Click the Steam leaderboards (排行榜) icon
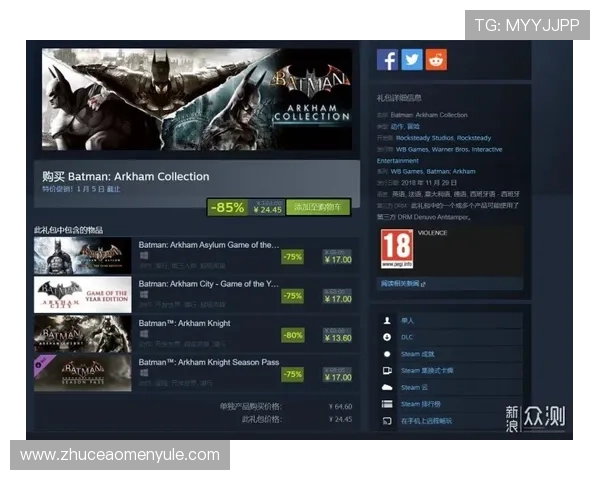The height and width of the screenshot is (480, 600). tap(387, 404)
